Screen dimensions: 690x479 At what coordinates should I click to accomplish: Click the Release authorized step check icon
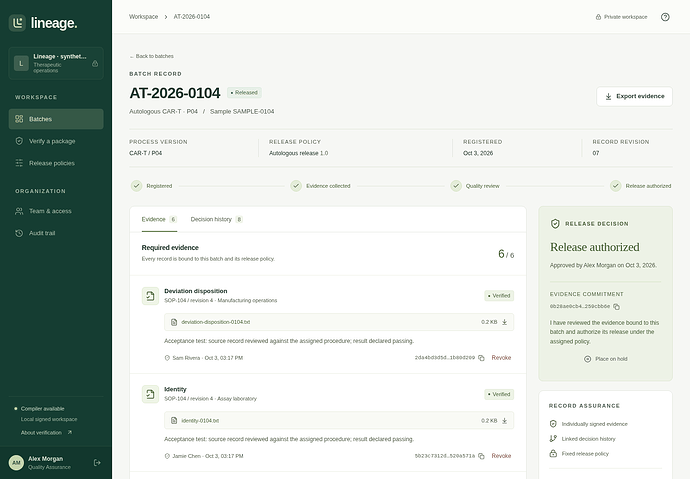point(616,186)
